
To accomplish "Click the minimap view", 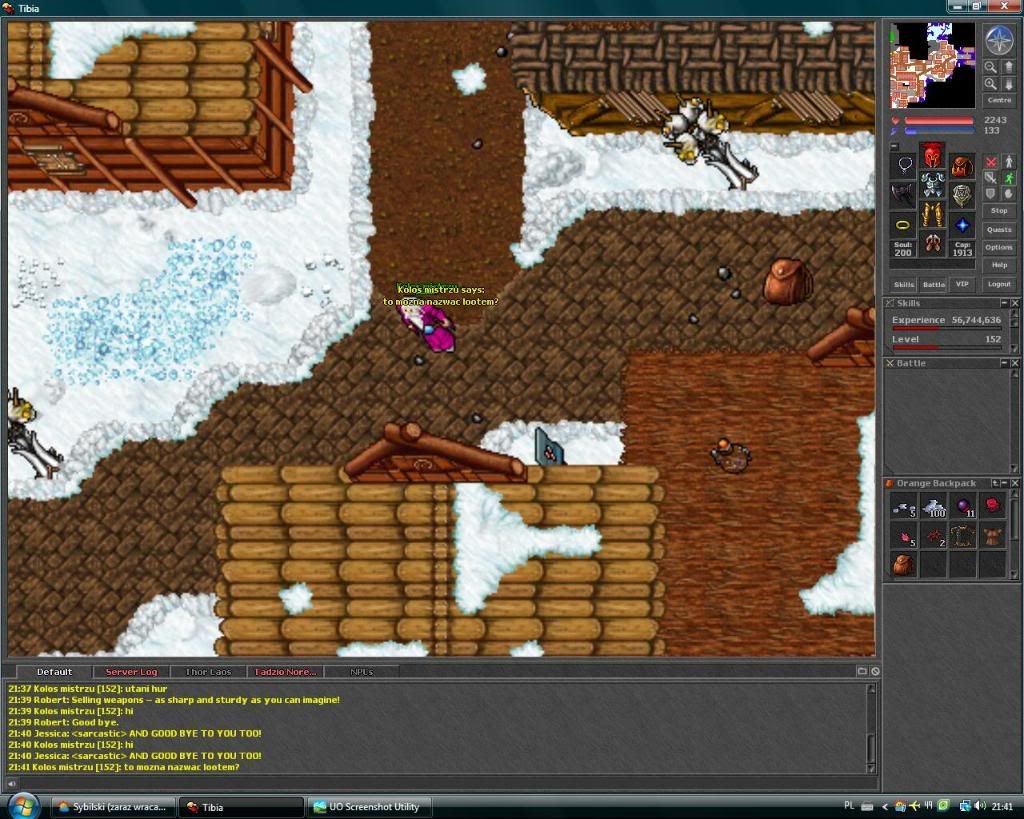I will point(933,65).
